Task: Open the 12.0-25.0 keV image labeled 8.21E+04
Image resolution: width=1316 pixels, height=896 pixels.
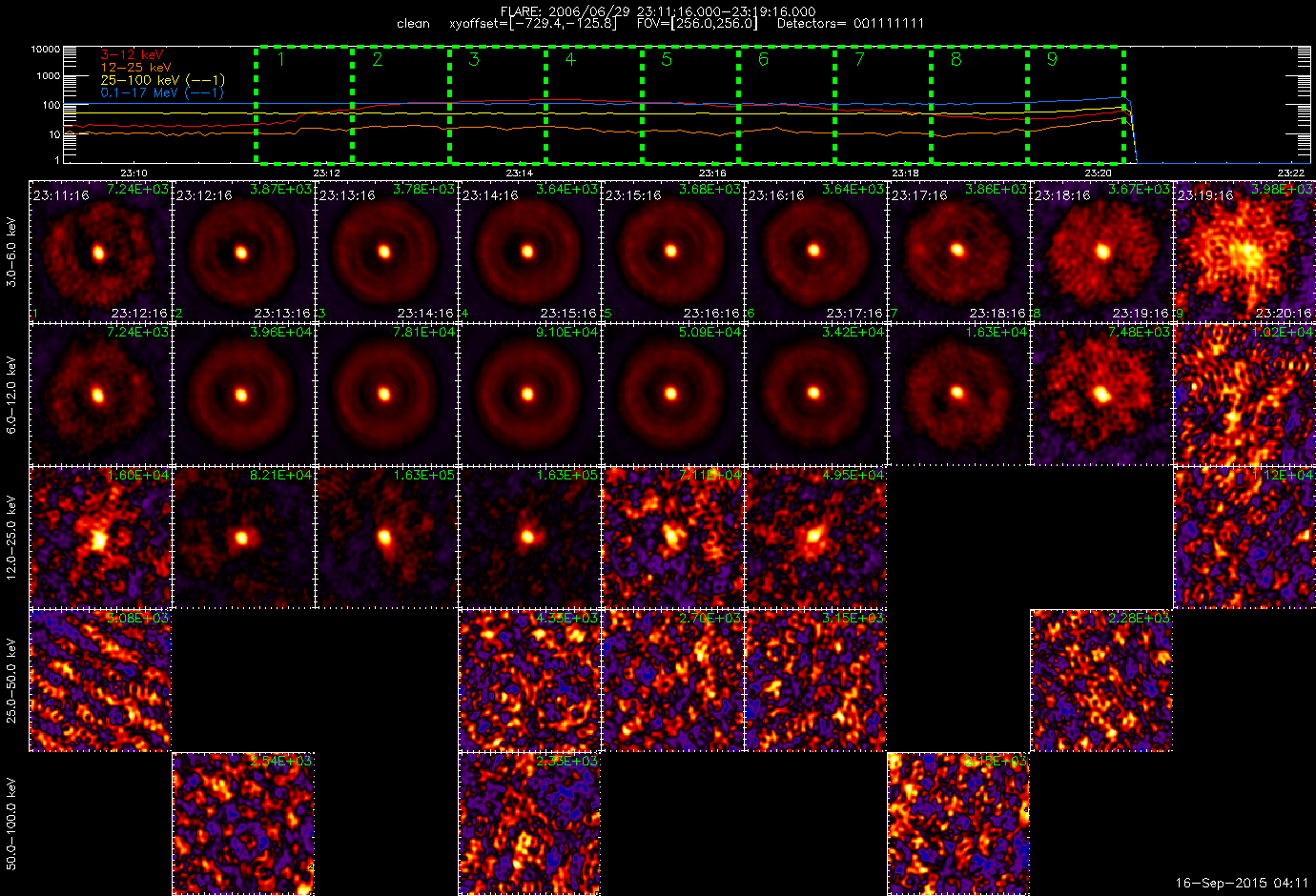Action: [x=244, y=538]
